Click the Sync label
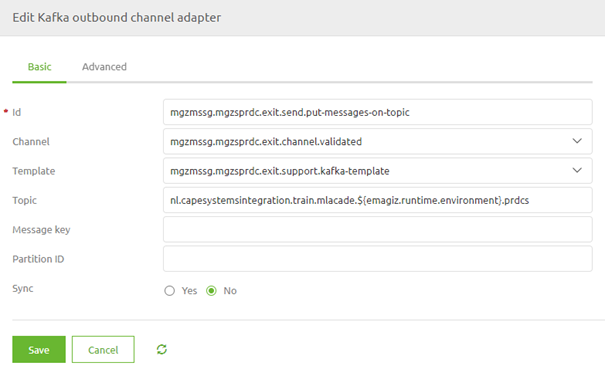The width and height of the screenshot is (605, 376). (23, 288)
